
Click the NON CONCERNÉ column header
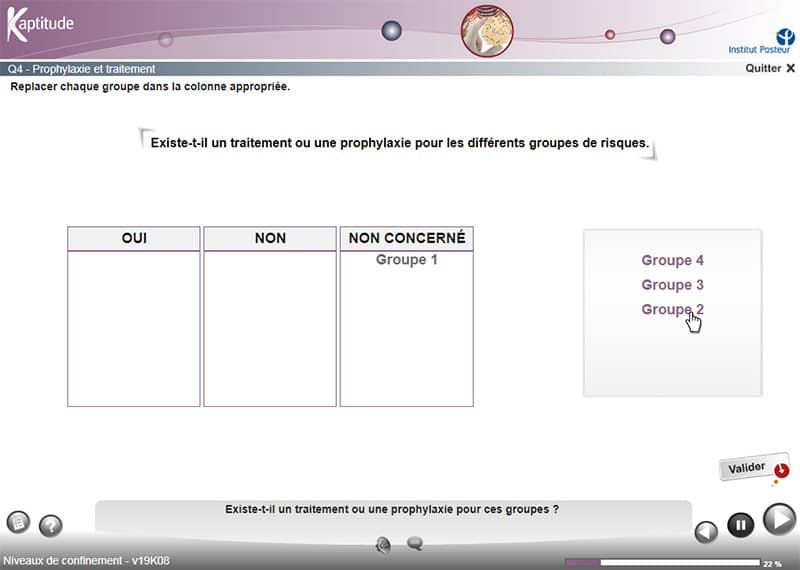406,238
